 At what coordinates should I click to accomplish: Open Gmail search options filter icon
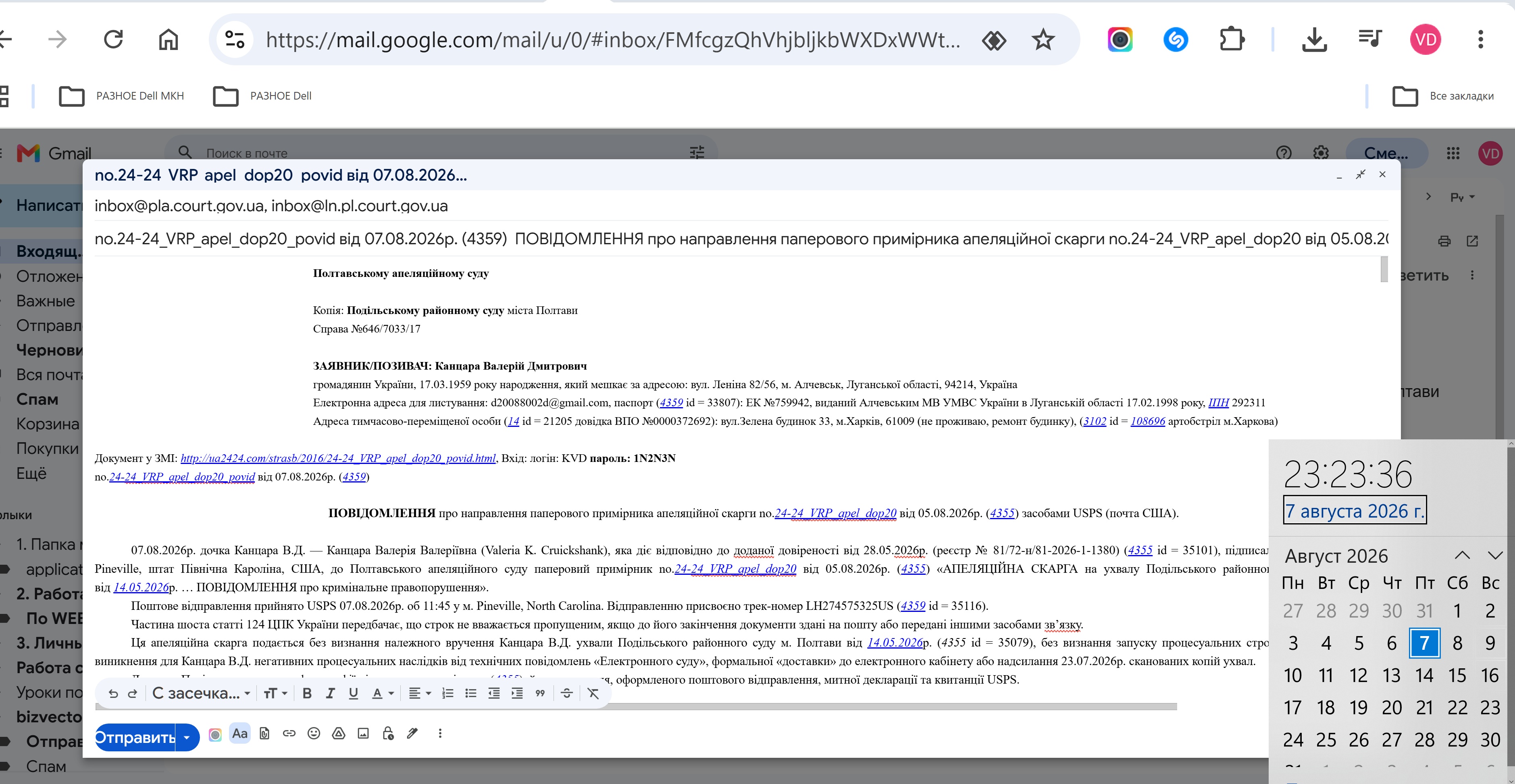pos(697,153)
